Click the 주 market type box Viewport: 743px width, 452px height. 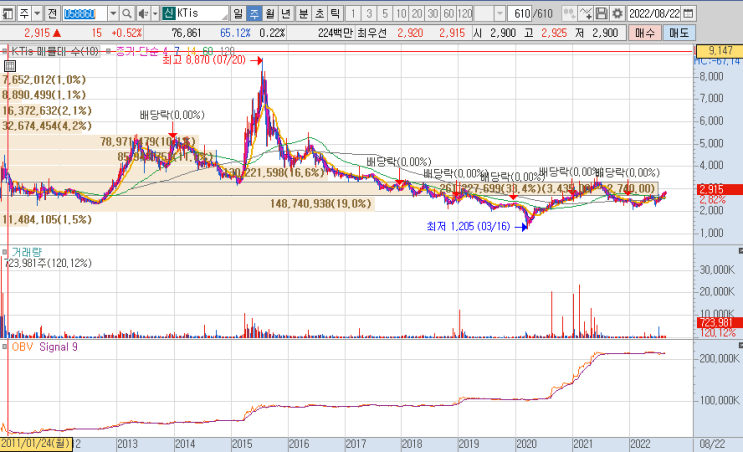[x=24, y=13]
